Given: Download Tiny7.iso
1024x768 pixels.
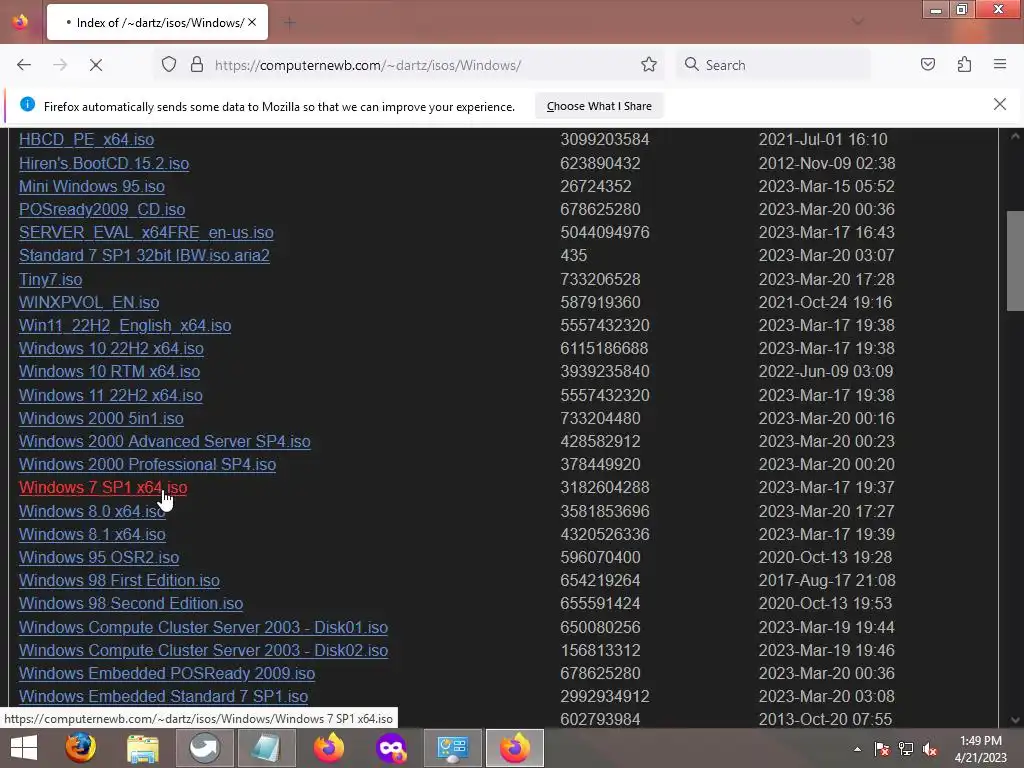Looking at the screenshot, I should point(50,280).
